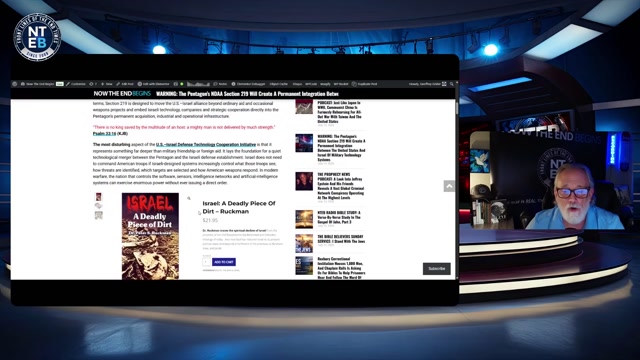This screenshot has width=640, height=360.
Task: Open the Israel A Deadly Piece of Dirt book cover
Action: (x=150, y=236)
